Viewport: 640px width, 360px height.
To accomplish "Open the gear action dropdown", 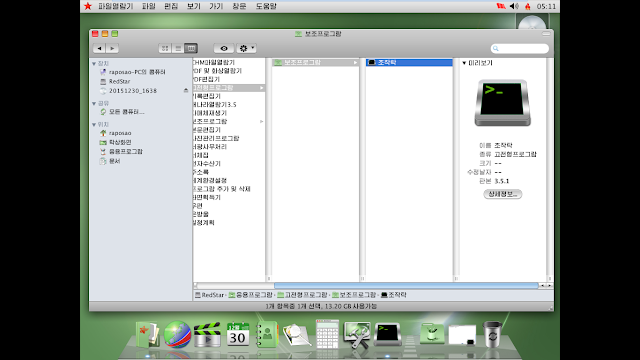I will coord(246,48).
